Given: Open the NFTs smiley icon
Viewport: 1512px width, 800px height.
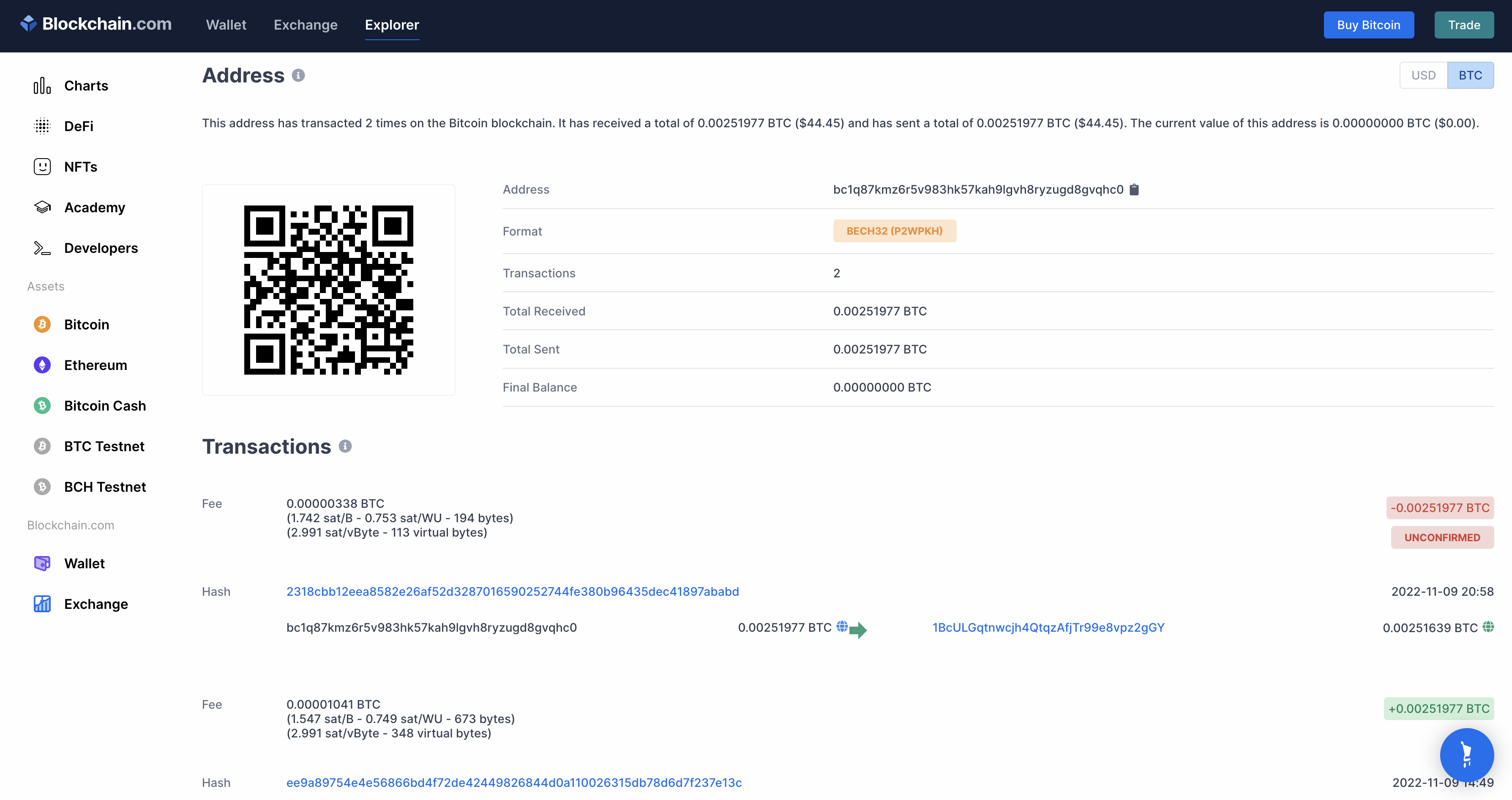Looking at the screenshot, I should coord(42,167).
